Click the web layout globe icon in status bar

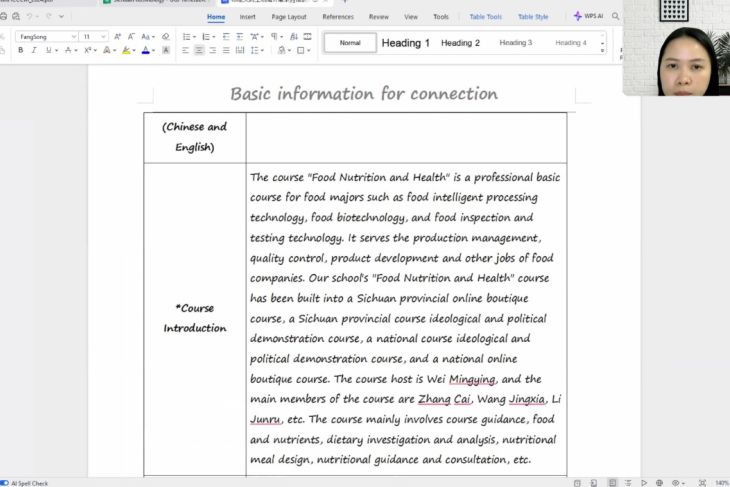coord(659,483)
